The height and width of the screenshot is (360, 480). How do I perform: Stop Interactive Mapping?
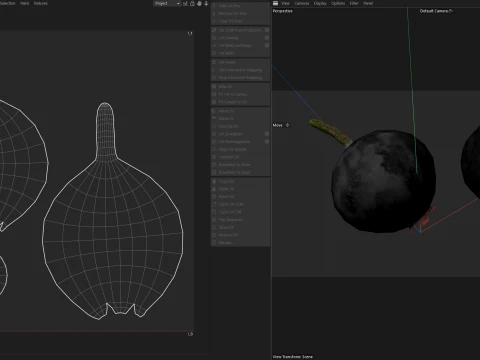click(240, 77)
